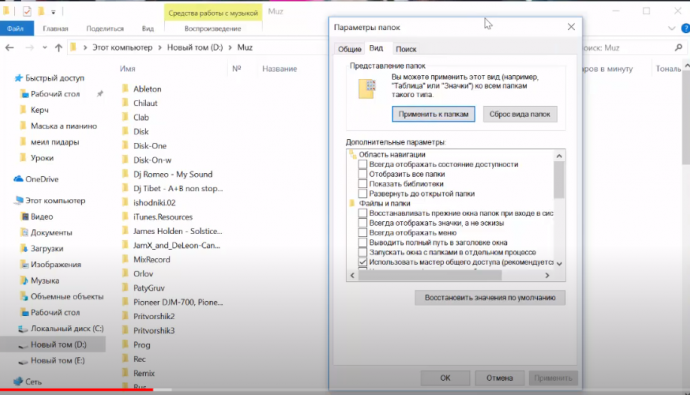Sort by Имя column header
This screenshot has height=395, width=690.
click(128, 69)
